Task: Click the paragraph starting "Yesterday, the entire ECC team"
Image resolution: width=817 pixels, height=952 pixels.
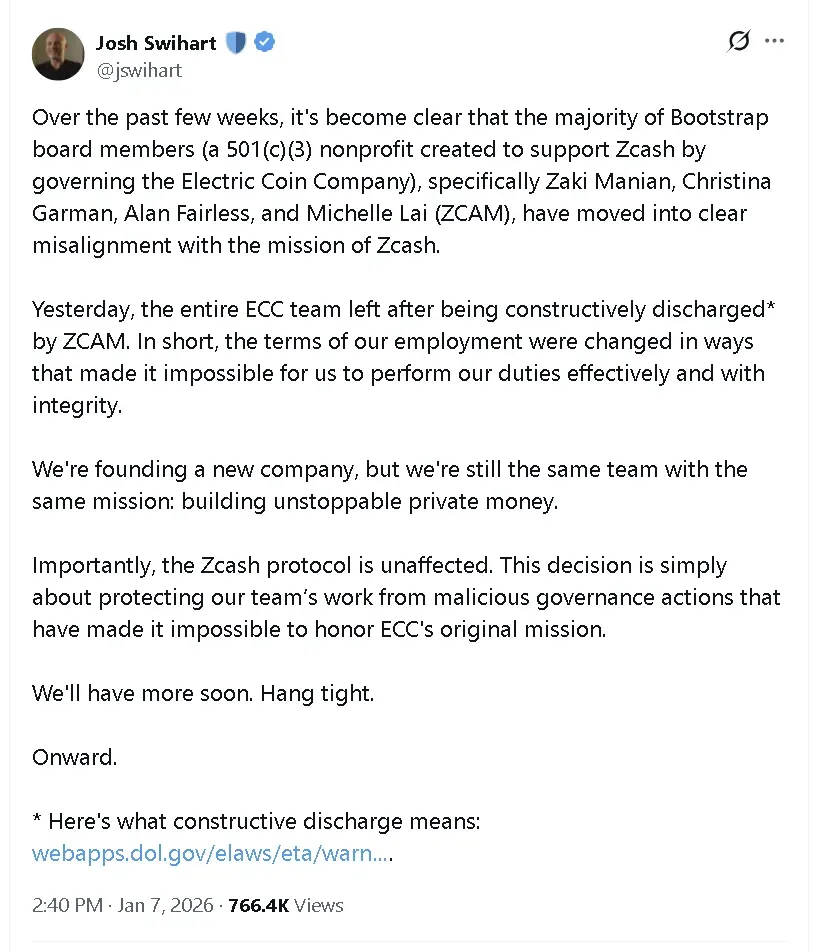Action: (x=400, y=357)
